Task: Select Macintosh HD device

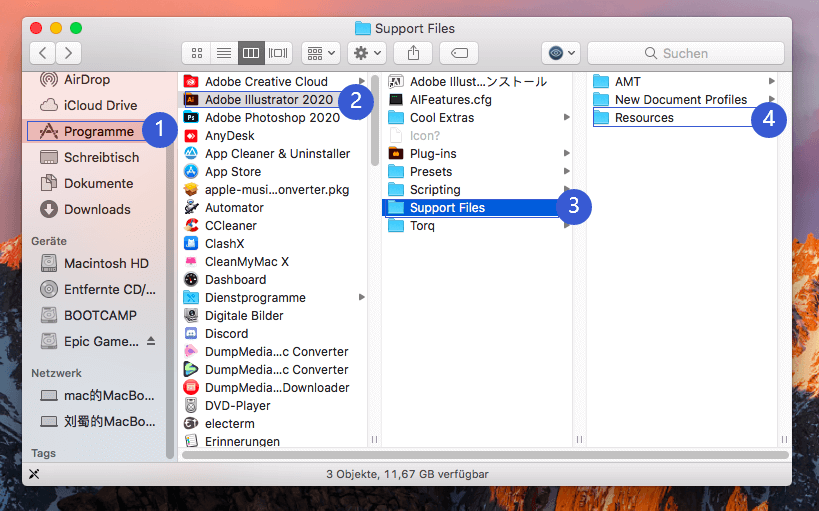Action: pyautogui.click(x=97, y=263)
